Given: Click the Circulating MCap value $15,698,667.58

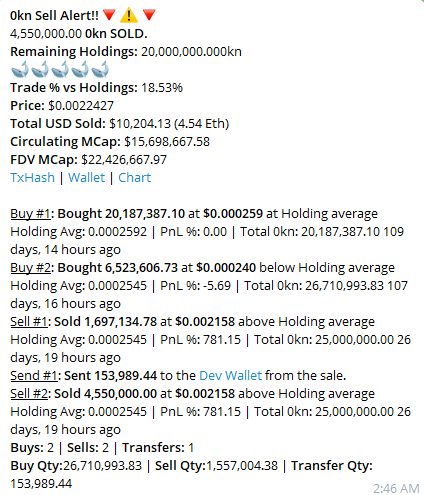Looking at the screenshot, I should (167, 142).
